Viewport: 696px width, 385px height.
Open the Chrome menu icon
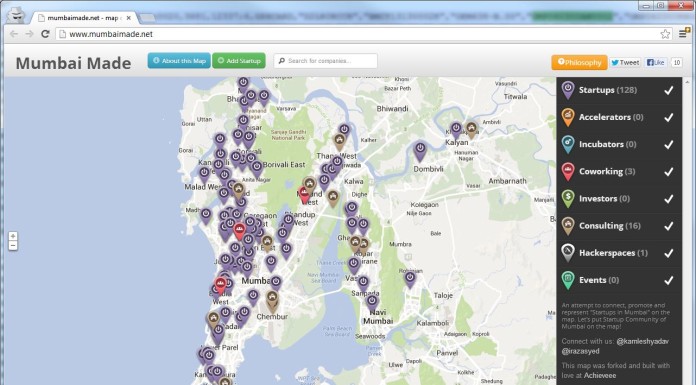684,34
